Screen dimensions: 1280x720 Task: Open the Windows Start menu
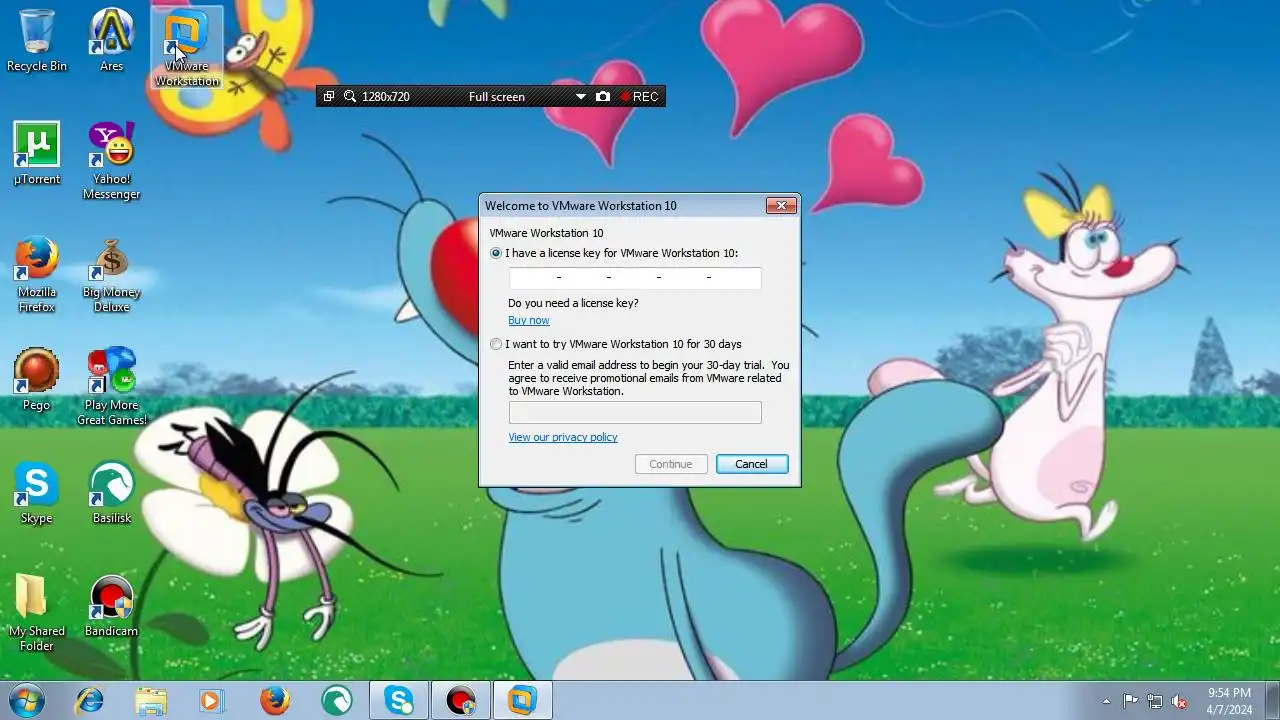tap(27, 700)
